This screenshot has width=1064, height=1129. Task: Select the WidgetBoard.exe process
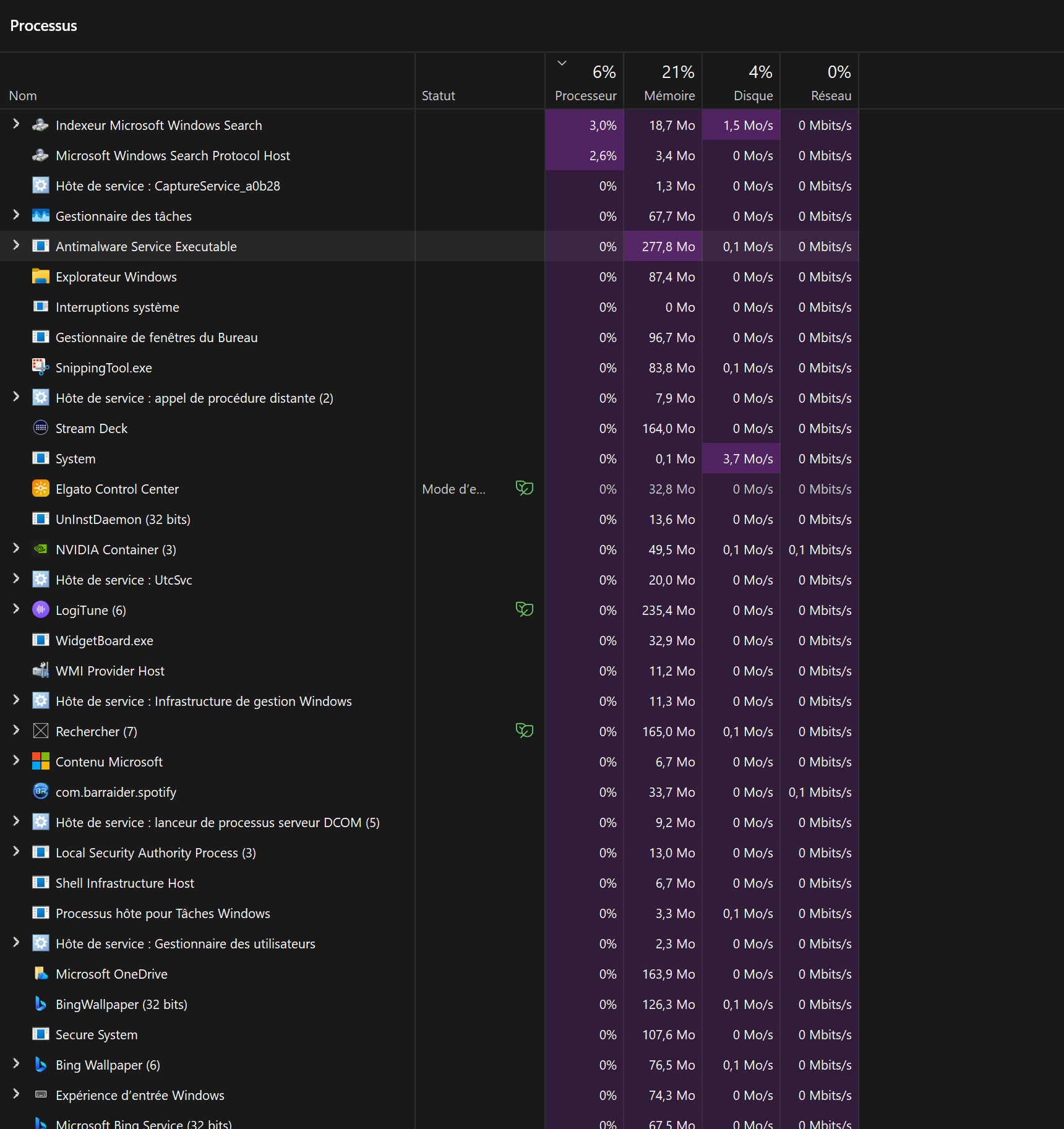429,641
